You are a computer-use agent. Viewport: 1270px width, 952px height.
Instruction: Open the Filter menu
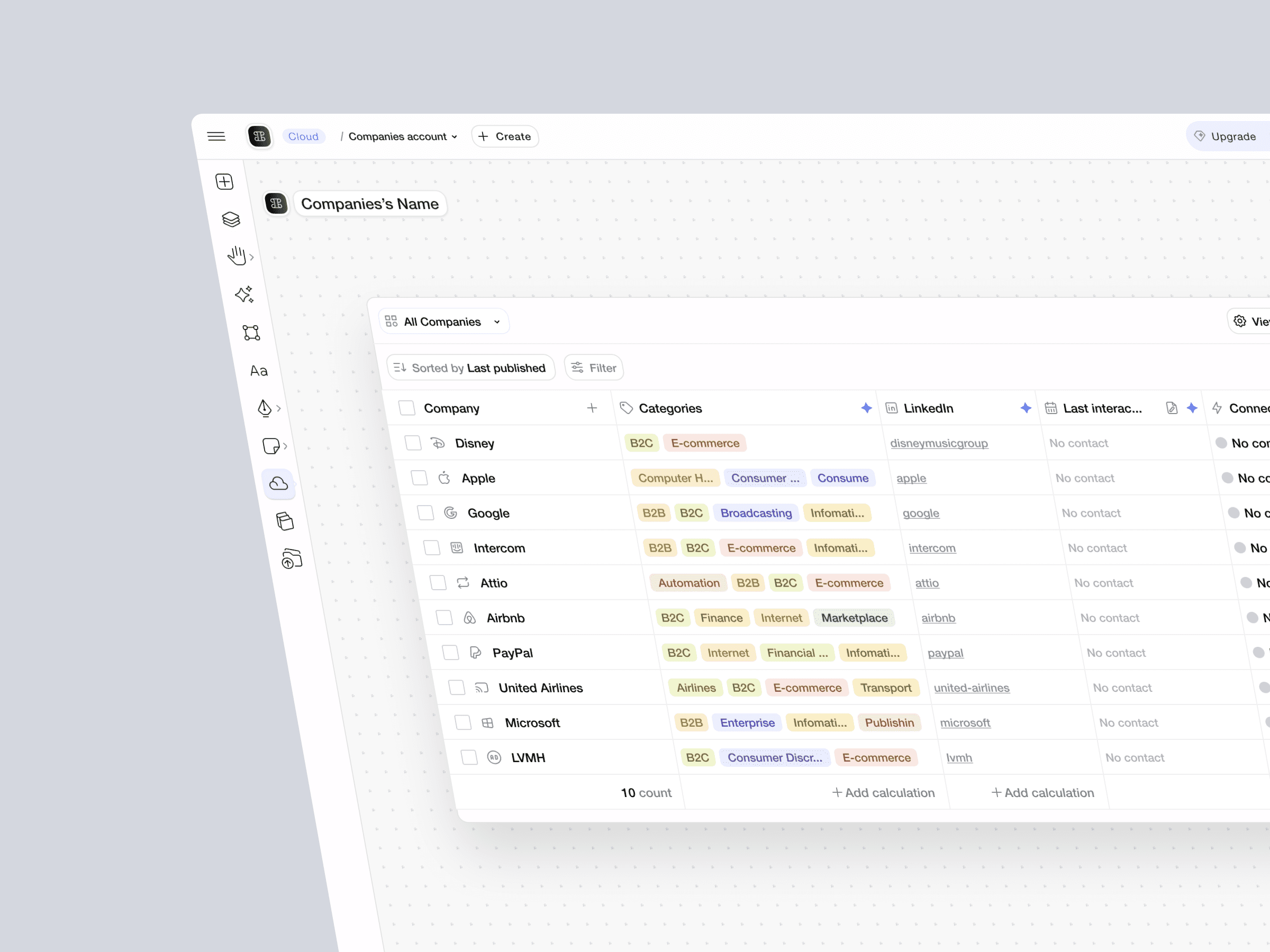(x=594, y=368)
